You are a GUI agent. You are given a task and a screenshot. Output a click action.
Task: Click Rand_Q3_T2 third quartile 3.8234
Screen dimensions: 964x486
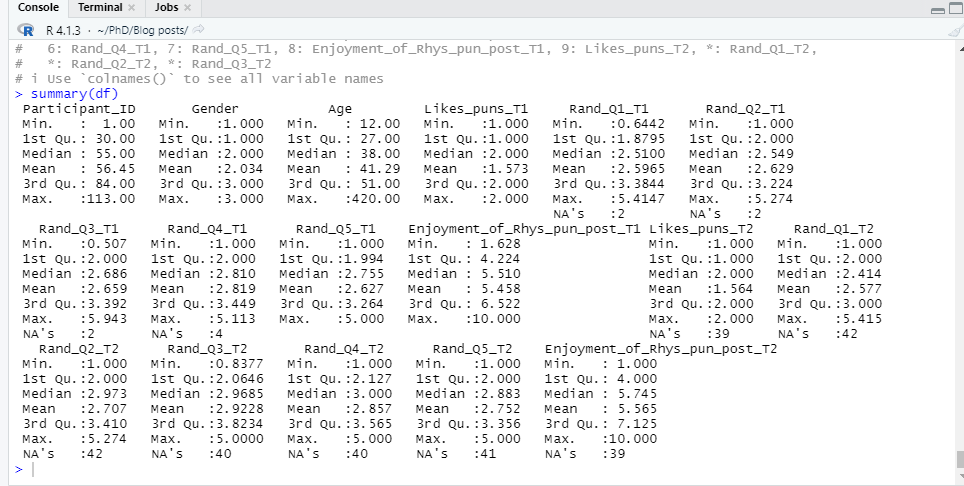(x=240, y=424)
